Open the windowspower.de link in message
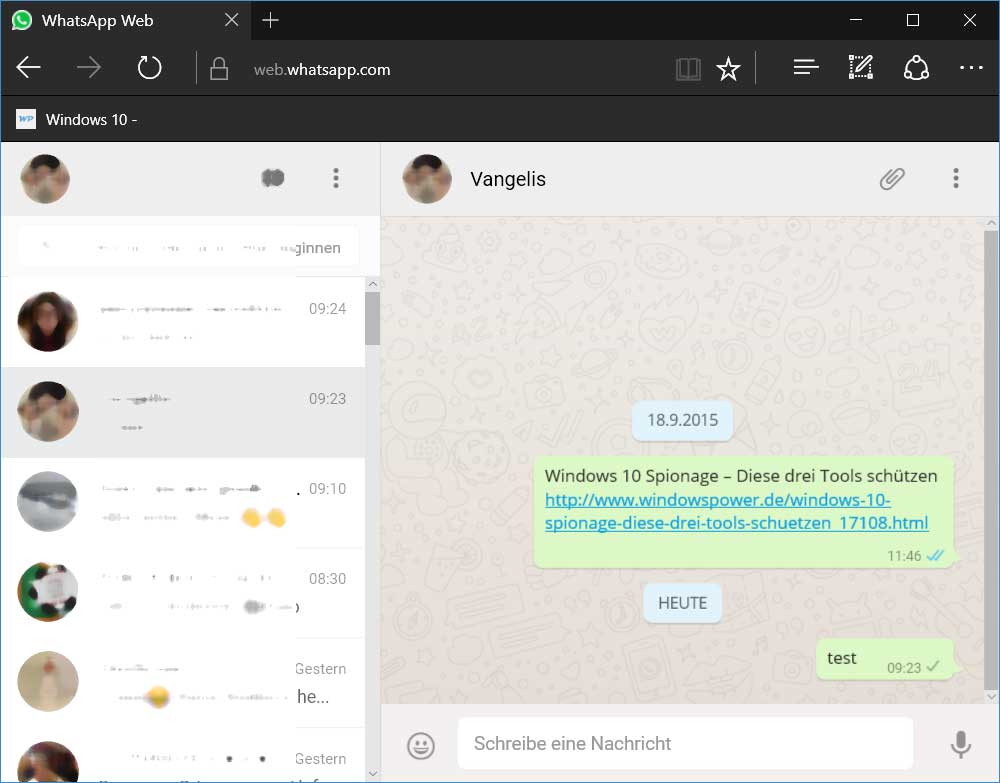The image size is (1000, 783). pyautogui.click(x=737, y=511)
